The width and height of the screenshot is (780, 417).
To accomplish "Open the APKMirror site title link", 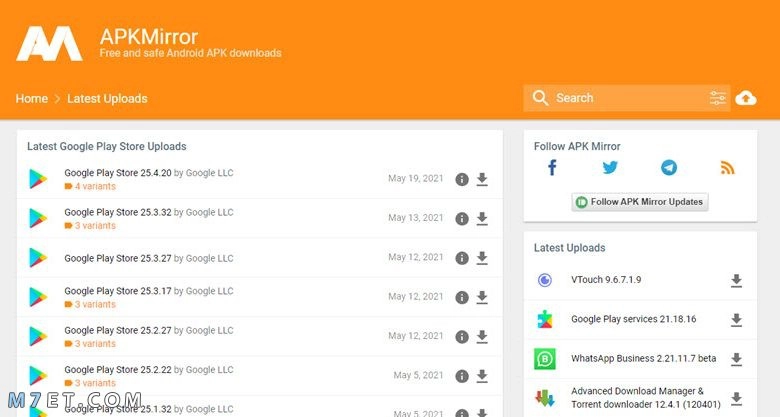I will coord(149,37).
